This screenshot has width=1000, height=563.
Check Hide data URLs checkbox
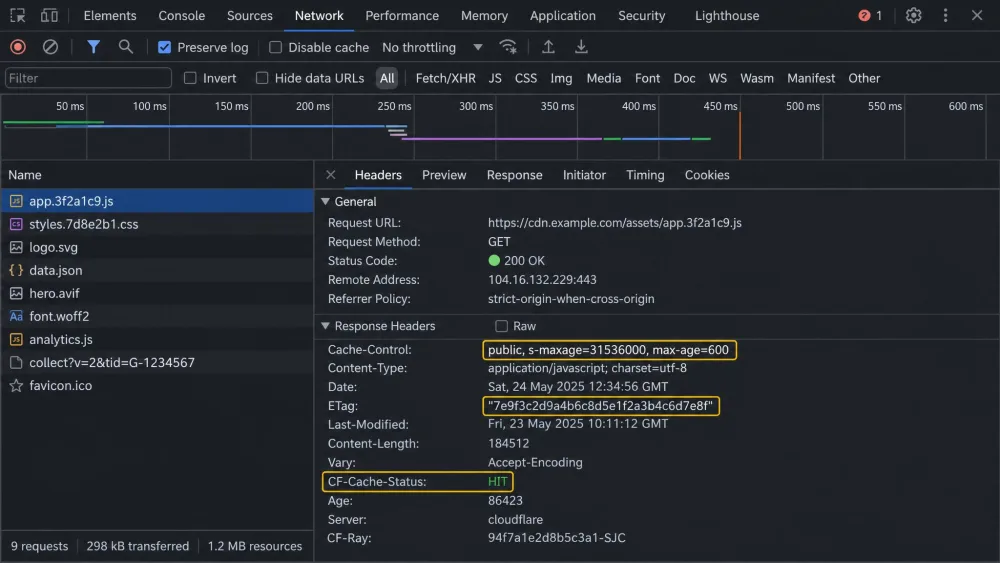click(261, 78)
